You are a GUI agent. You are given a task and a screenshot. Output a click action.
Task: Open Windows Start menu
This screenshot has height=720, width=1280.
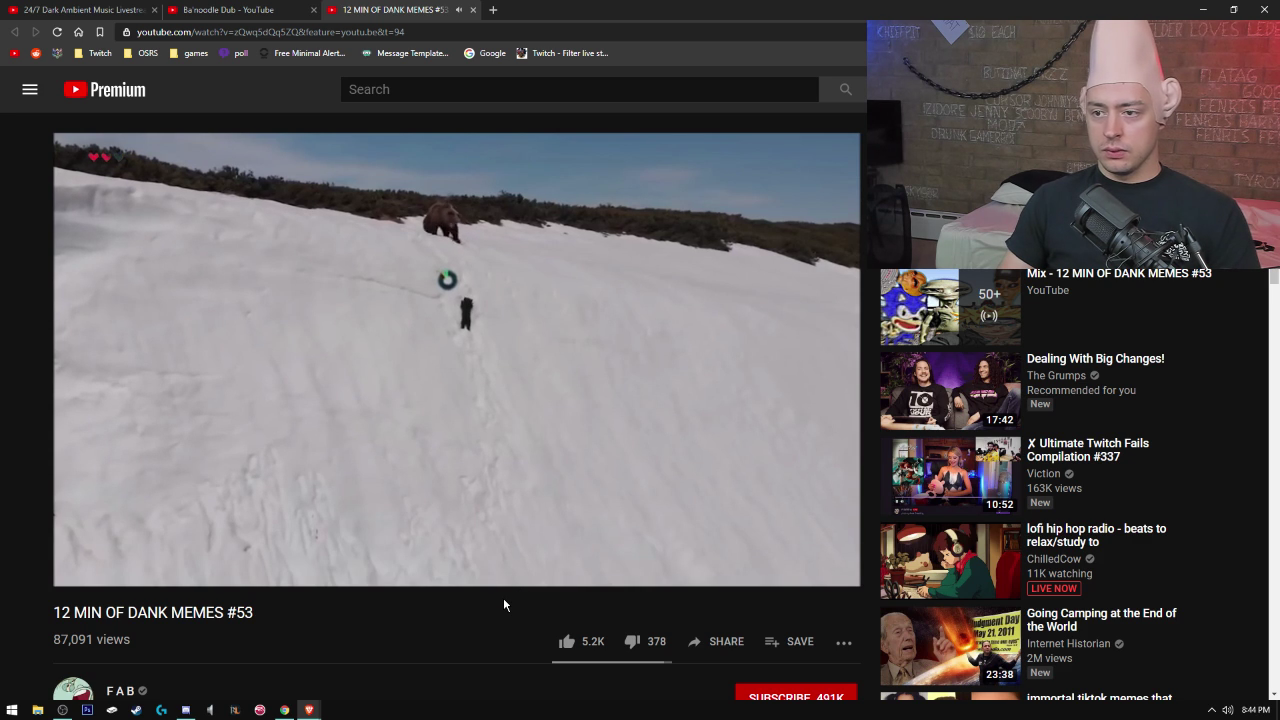point(12,710)
